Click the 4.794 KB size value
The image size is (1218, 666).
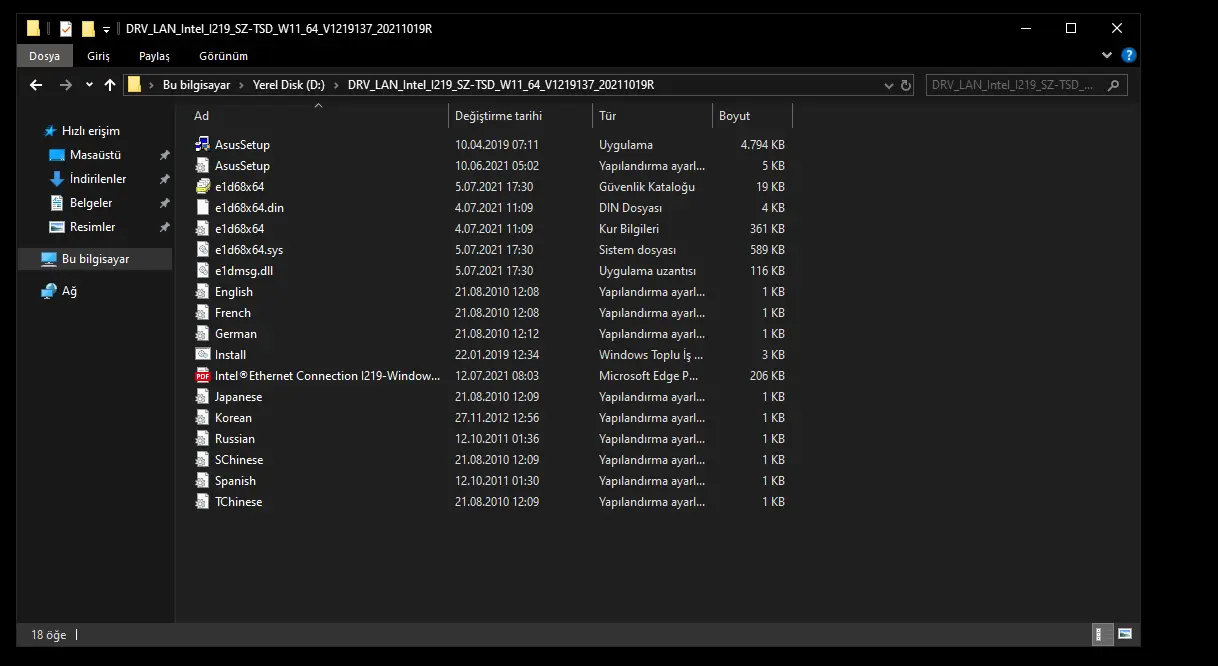763,145
